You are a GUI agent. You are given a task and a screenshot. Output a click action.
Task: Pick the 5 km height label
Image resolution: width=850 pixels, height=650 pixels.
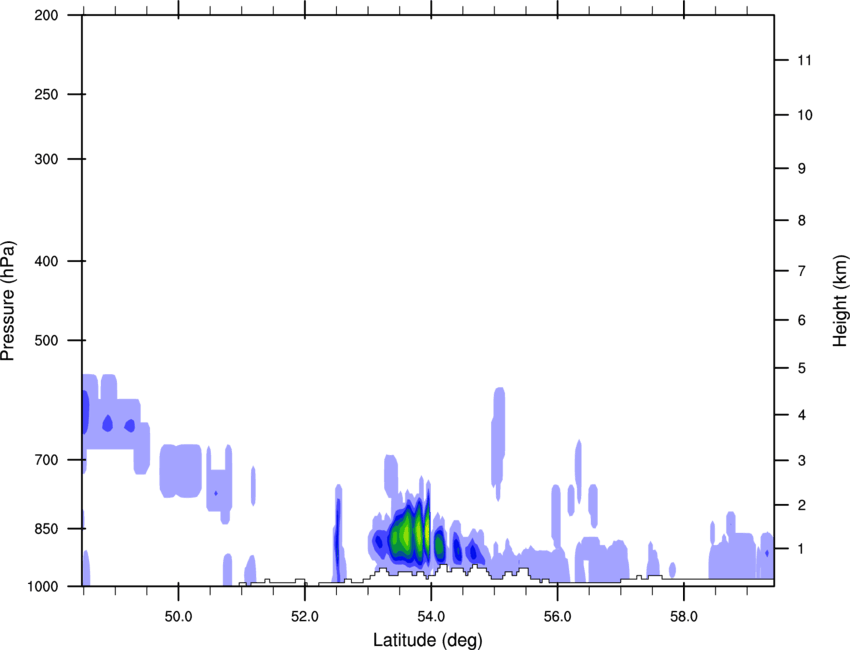point(801,369)
